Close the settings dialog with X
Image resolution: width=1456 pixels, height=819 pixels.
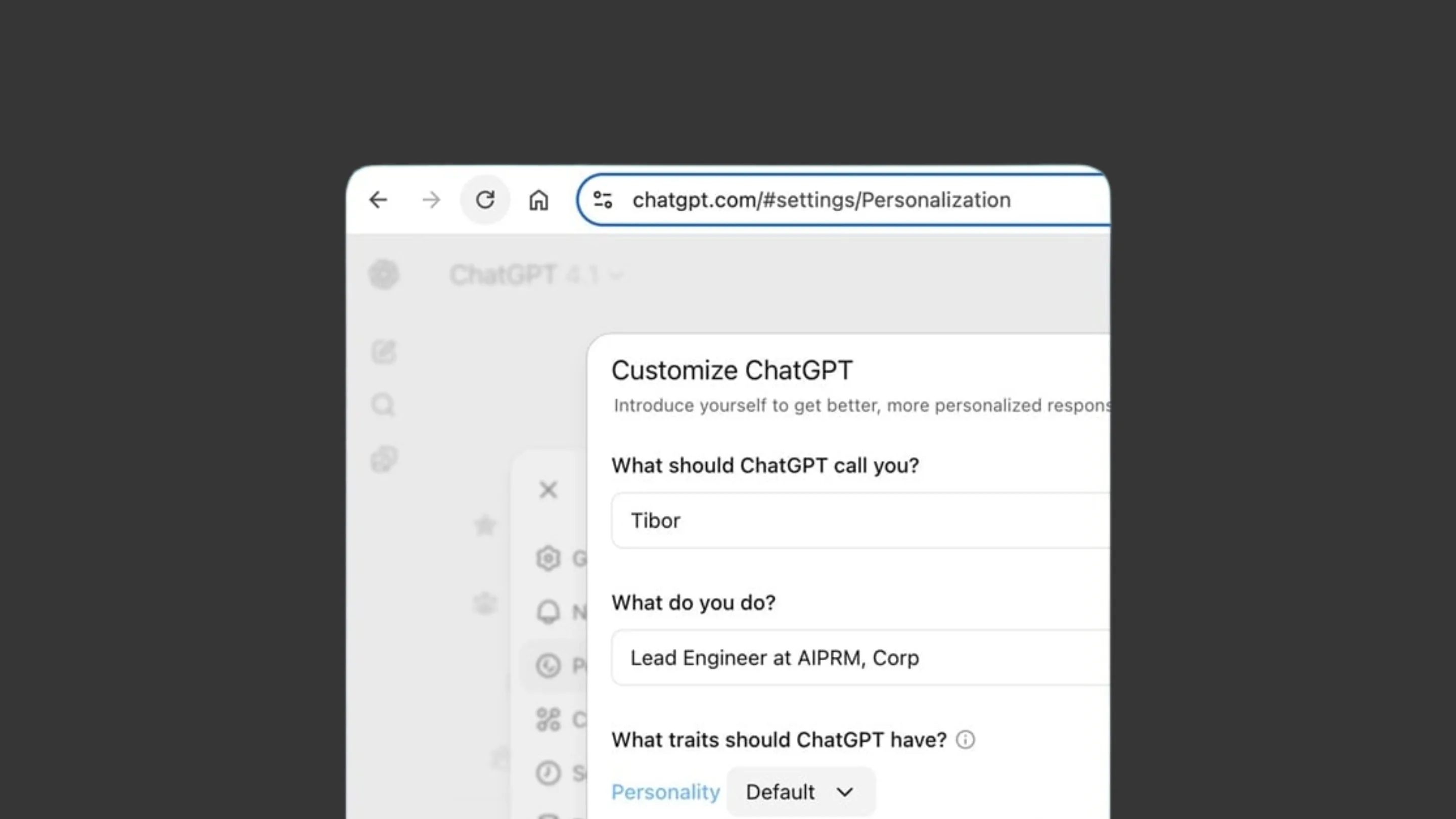coord(548,489)
